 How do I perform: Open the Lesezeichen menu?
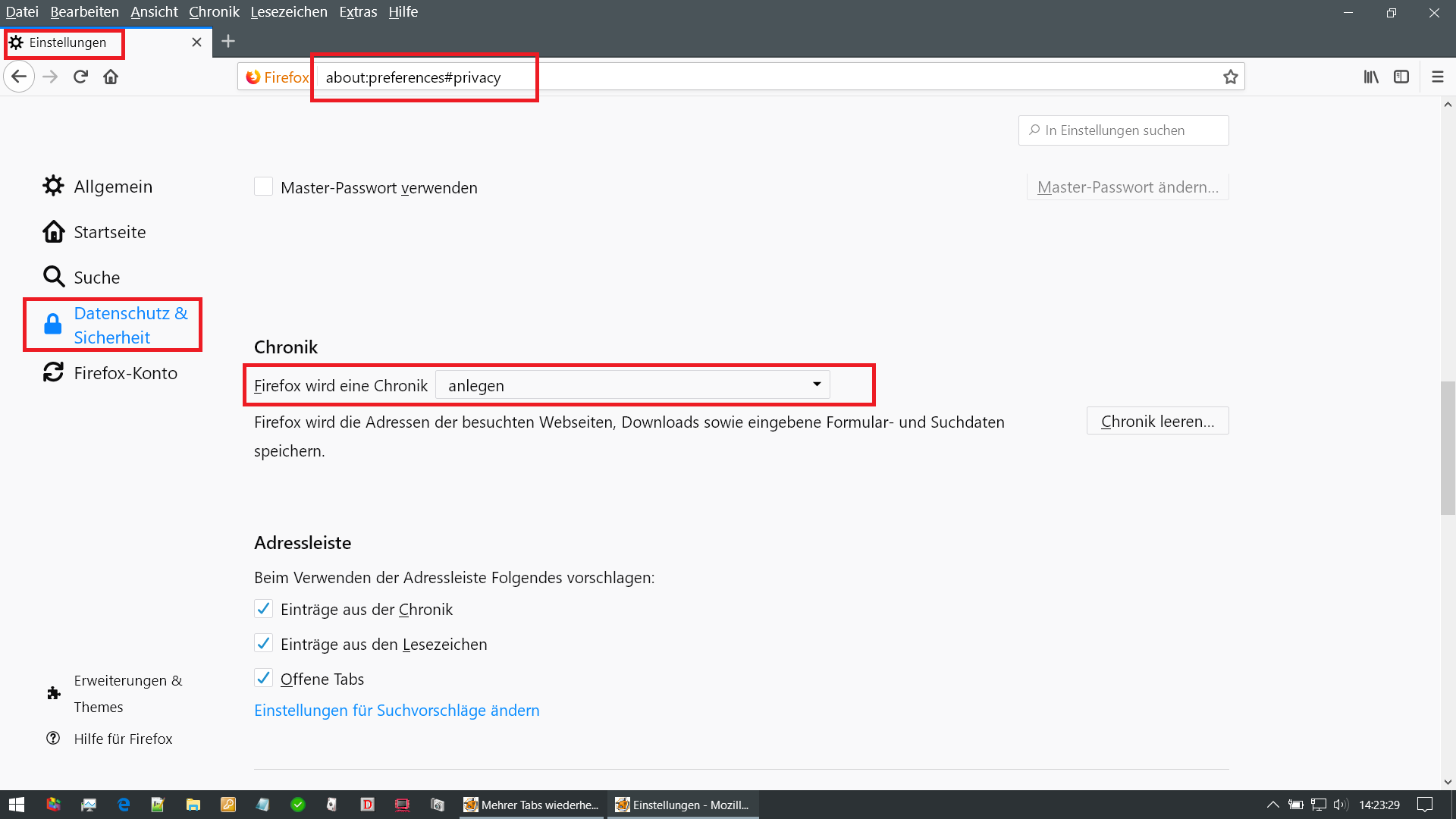289,12
